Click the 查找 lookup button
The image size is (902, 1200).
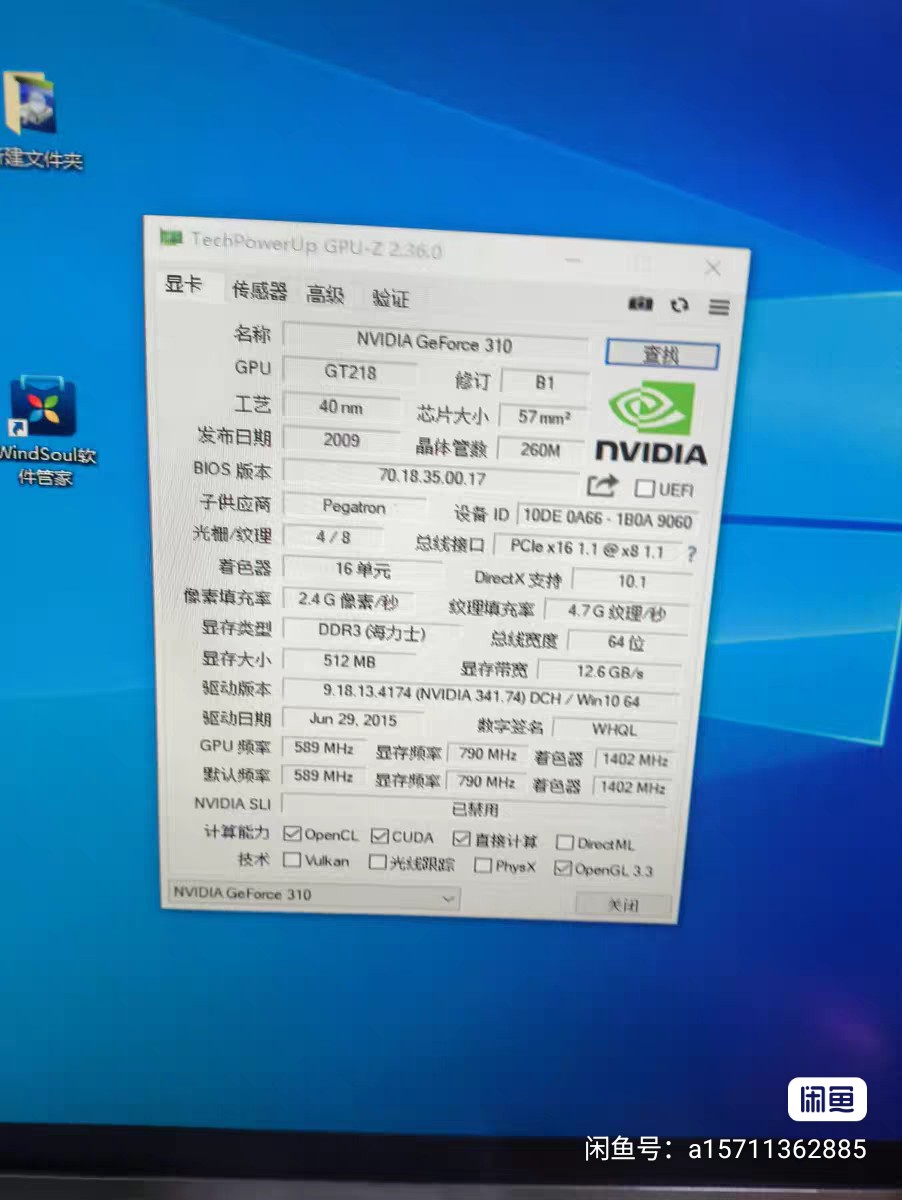coord(661,355)
